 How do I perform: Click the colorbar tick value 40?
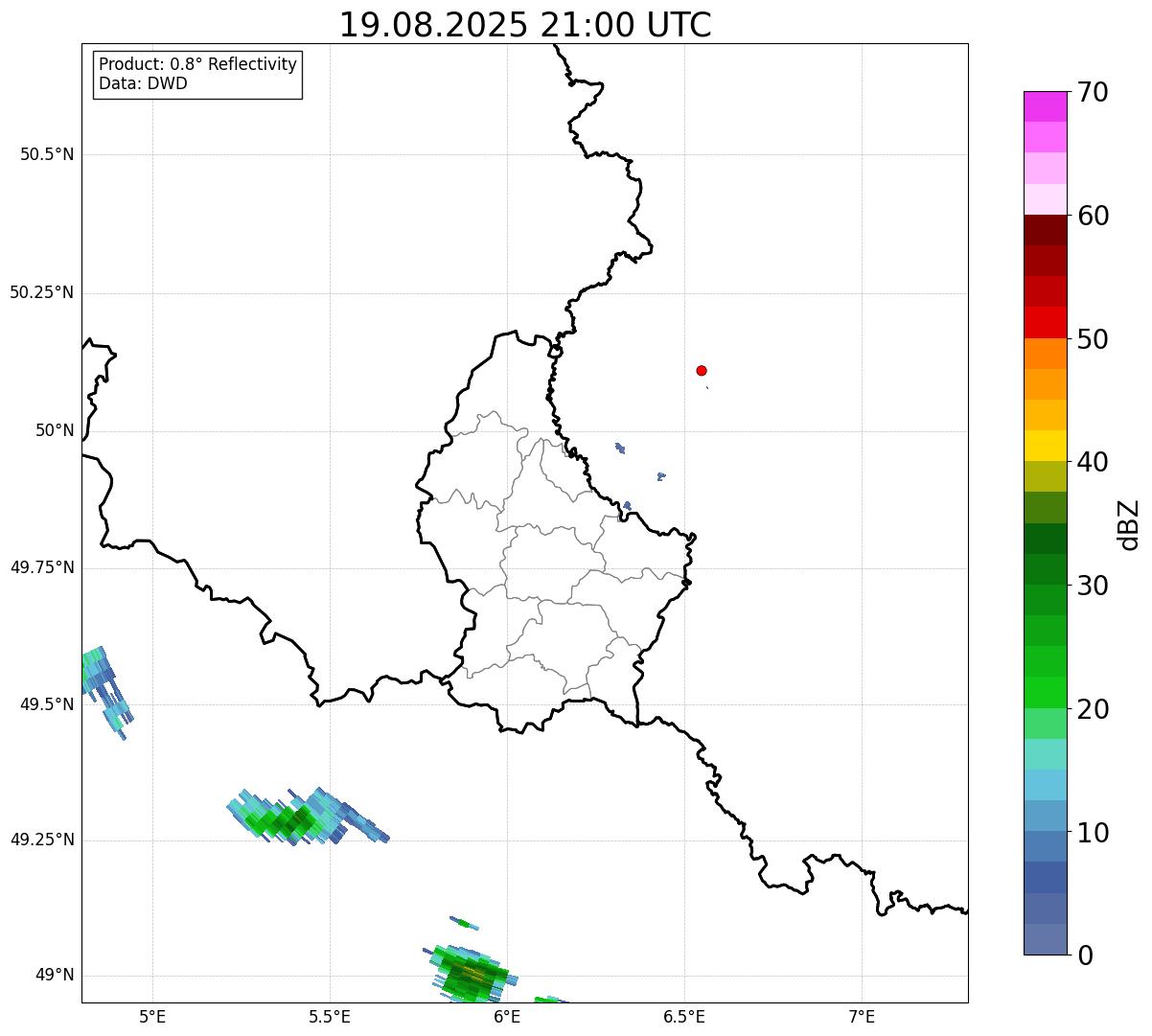[1093, 462]
